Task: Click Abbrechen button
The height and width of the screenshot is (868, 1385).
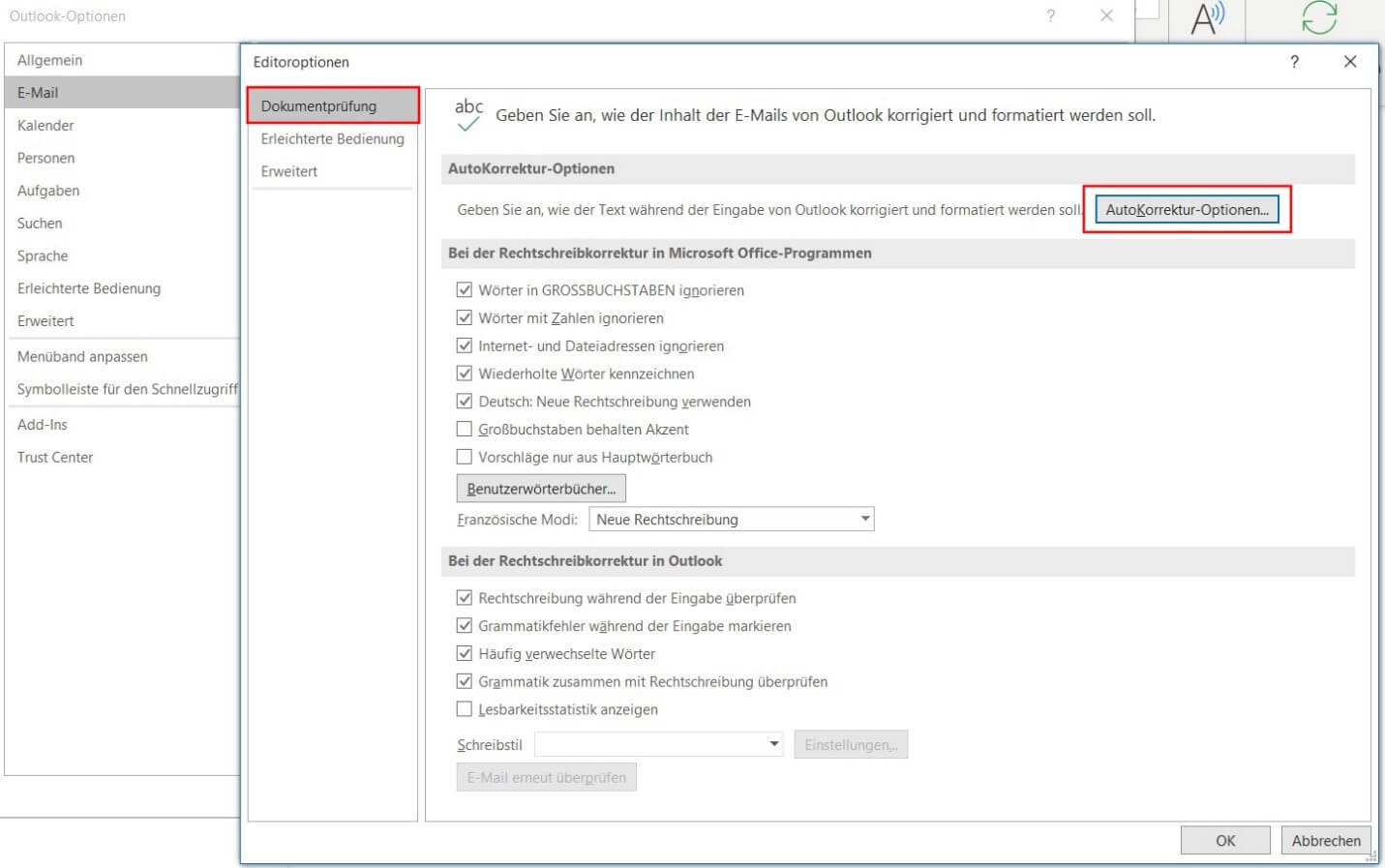Action: 1326,840
